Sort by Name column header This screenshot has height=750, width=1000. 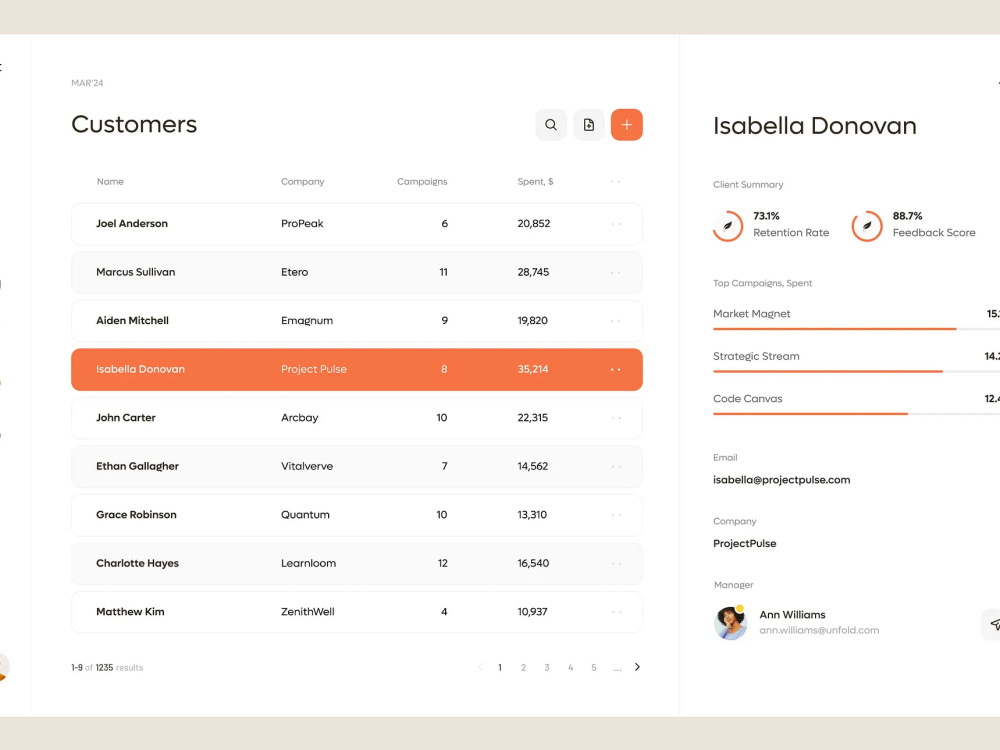(110, 182)
